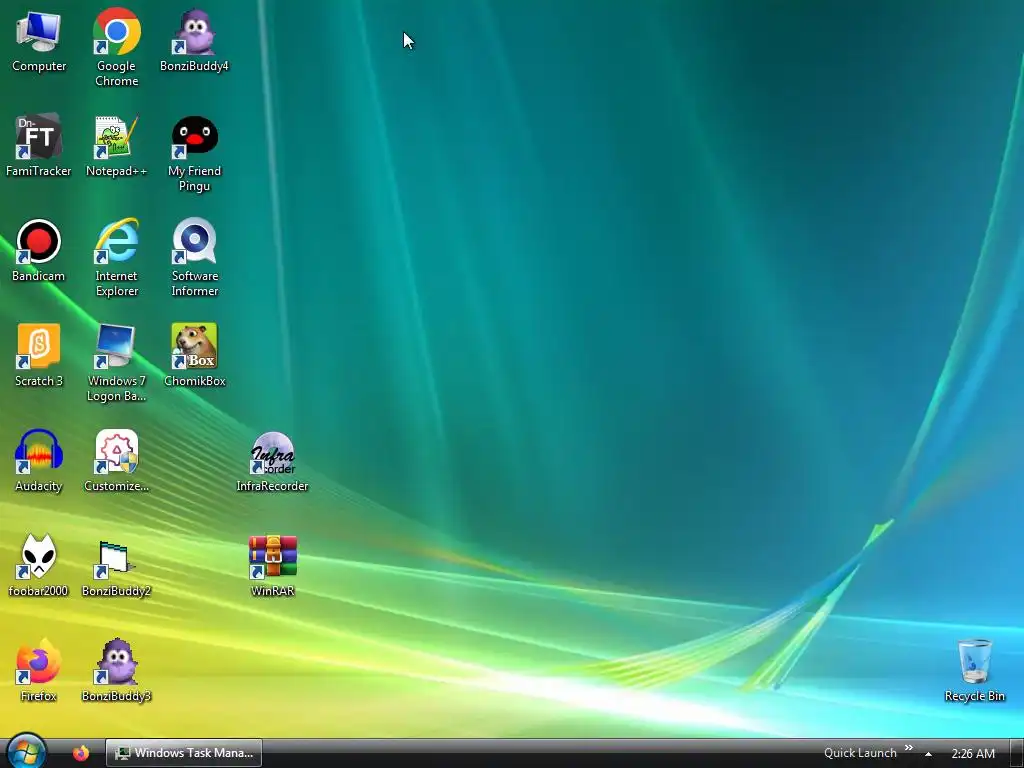Click Show desktop button at taskbar end
The image size is (1024, 768).
[1016, 753]
